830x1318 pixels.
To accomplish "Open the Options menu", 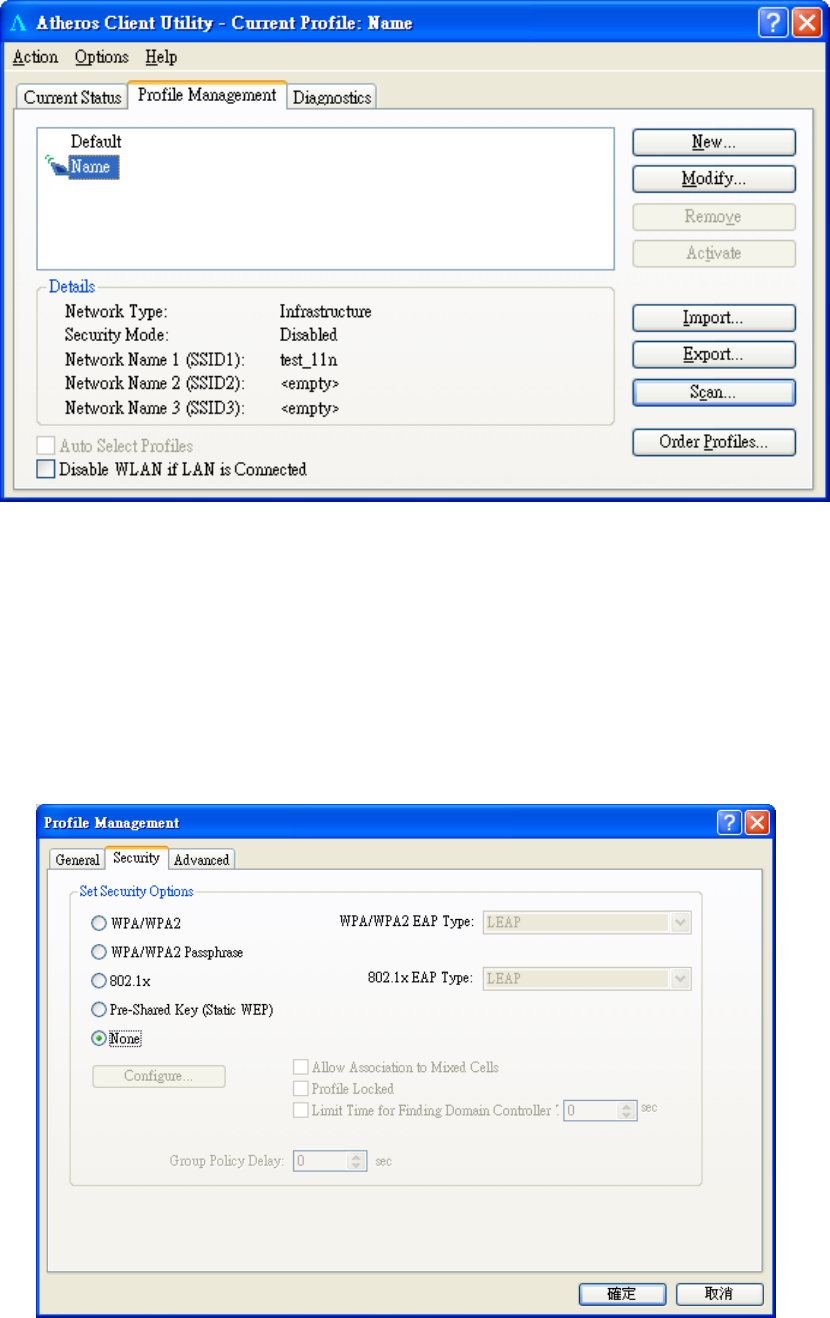I will point(102,57).
